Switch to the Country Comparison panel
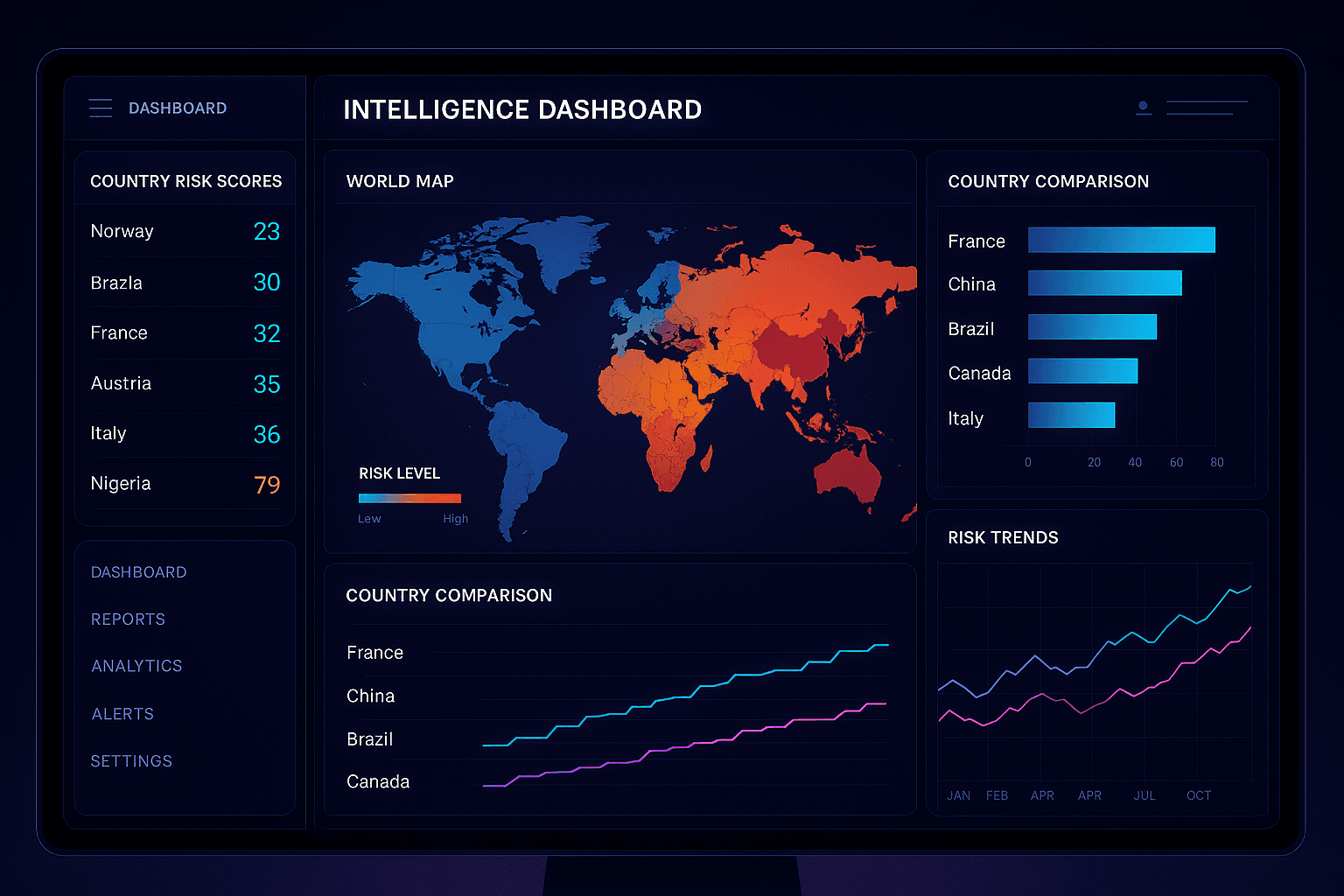The height and width of the screenshot is (896, 1344). 1048,181
